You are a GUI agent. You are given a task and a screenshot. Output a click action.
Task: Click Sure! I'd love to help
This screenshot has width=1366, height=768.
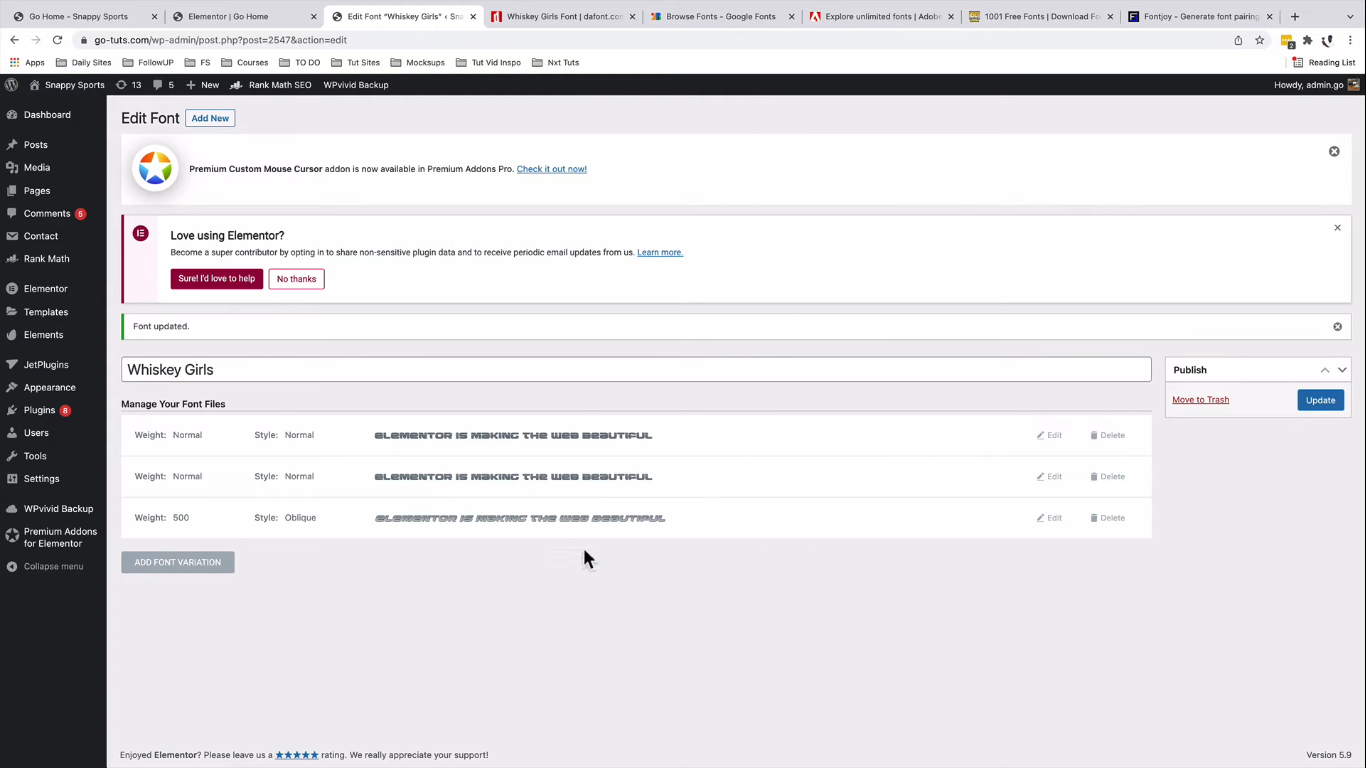[217, 279]
